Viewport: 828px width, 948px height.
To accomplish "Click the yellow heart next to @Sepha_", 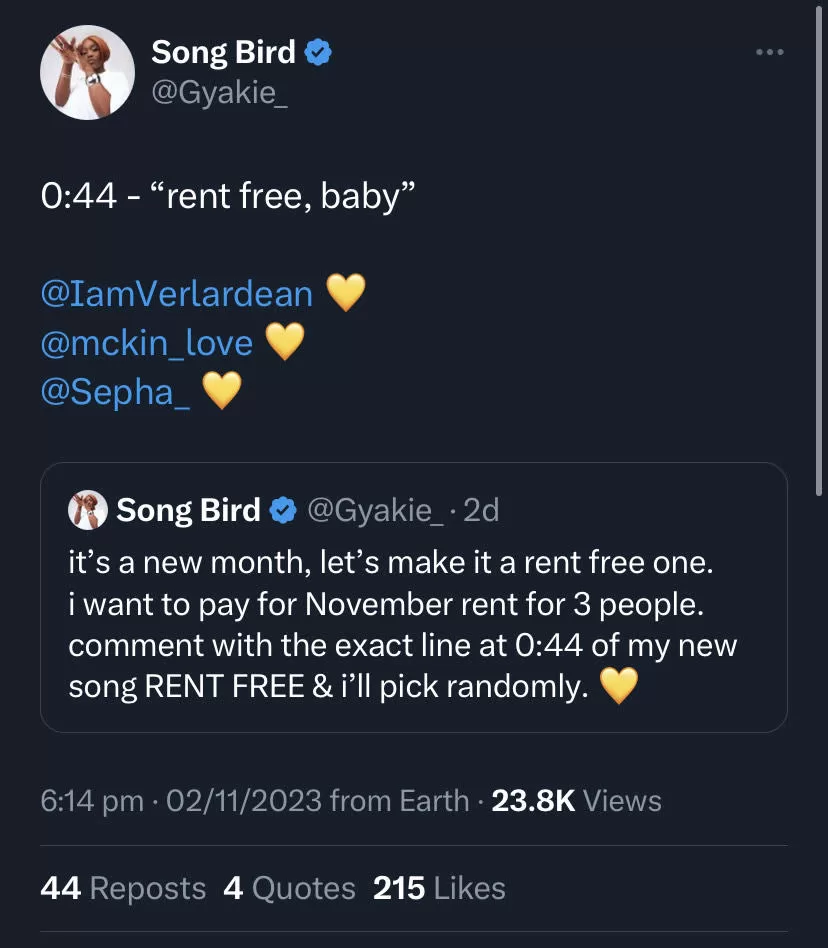I will [x=222, y=391].
